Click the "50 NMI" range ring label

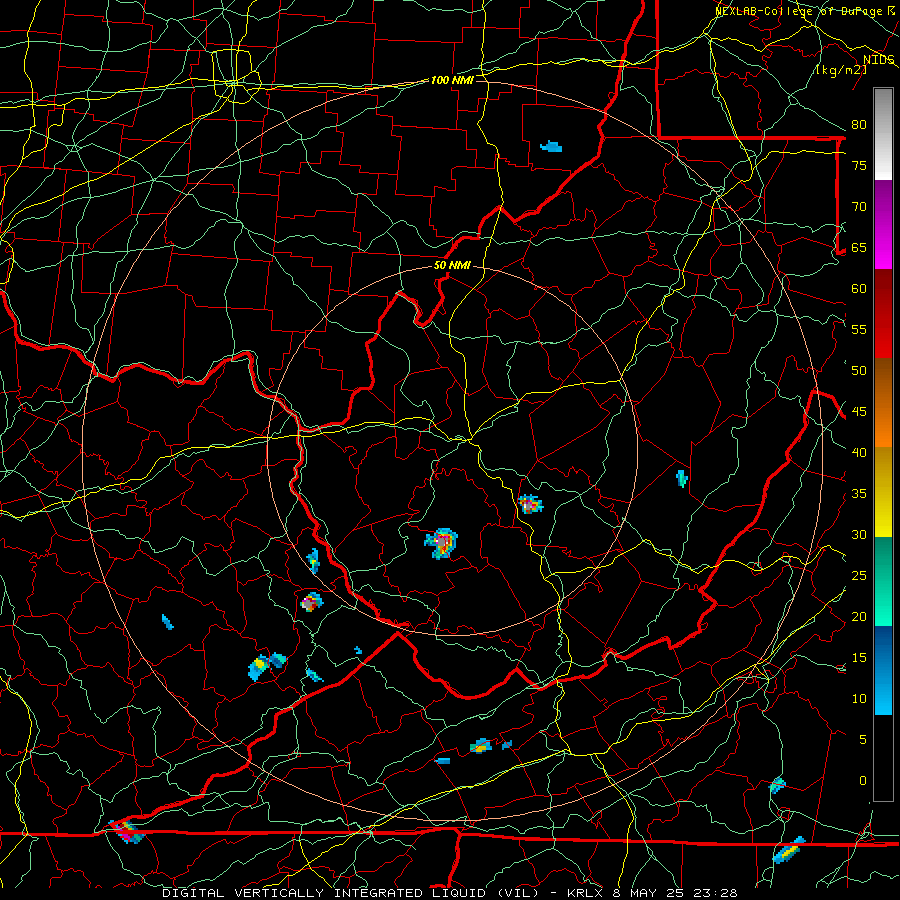[x=452, y=265]
